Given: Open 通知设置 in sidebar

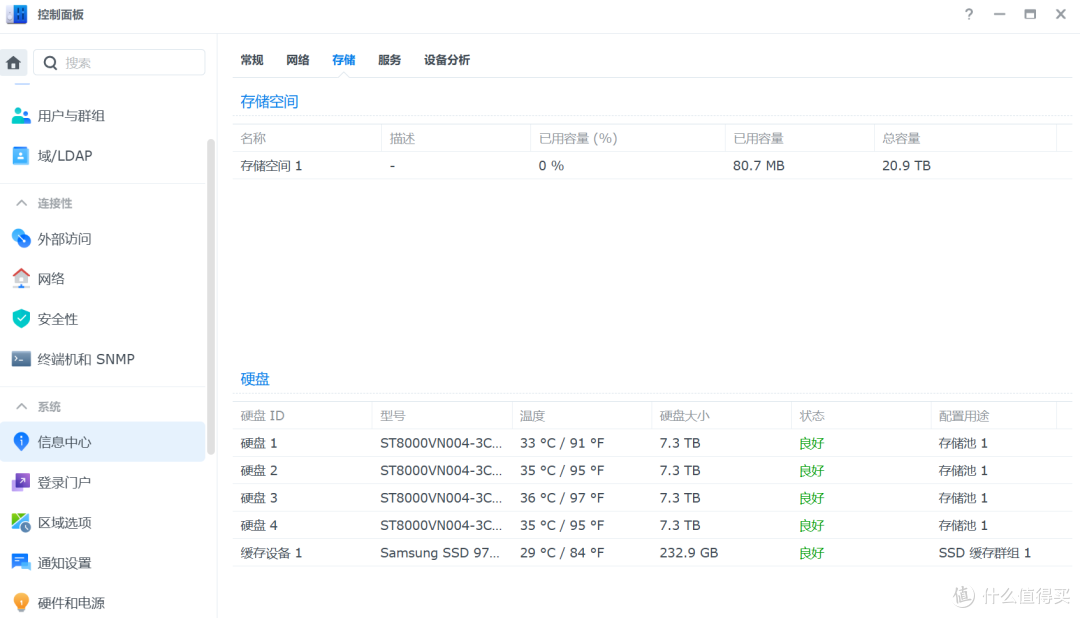Looking at the screenshot, I should 64,563.
